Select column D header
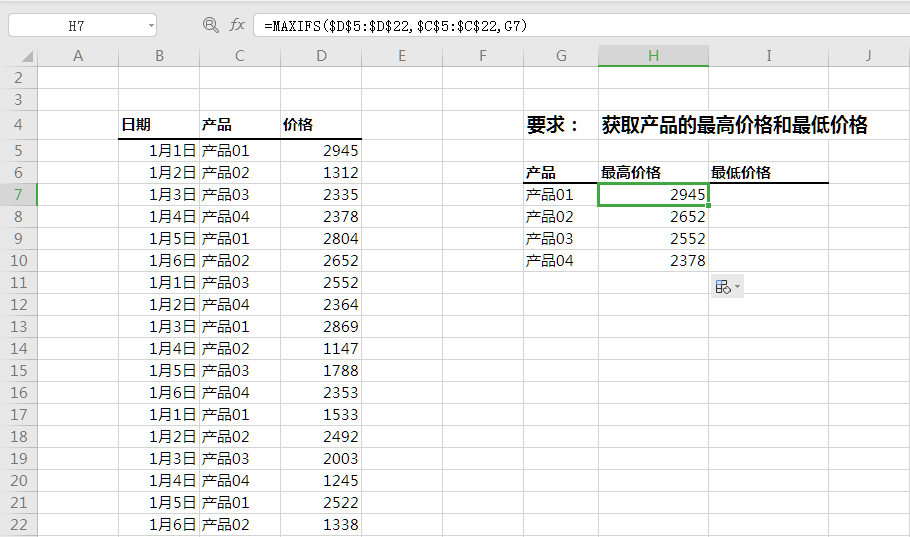Image resolution: width=910 pixels, height=537 pixels. (x=321, y=56)
